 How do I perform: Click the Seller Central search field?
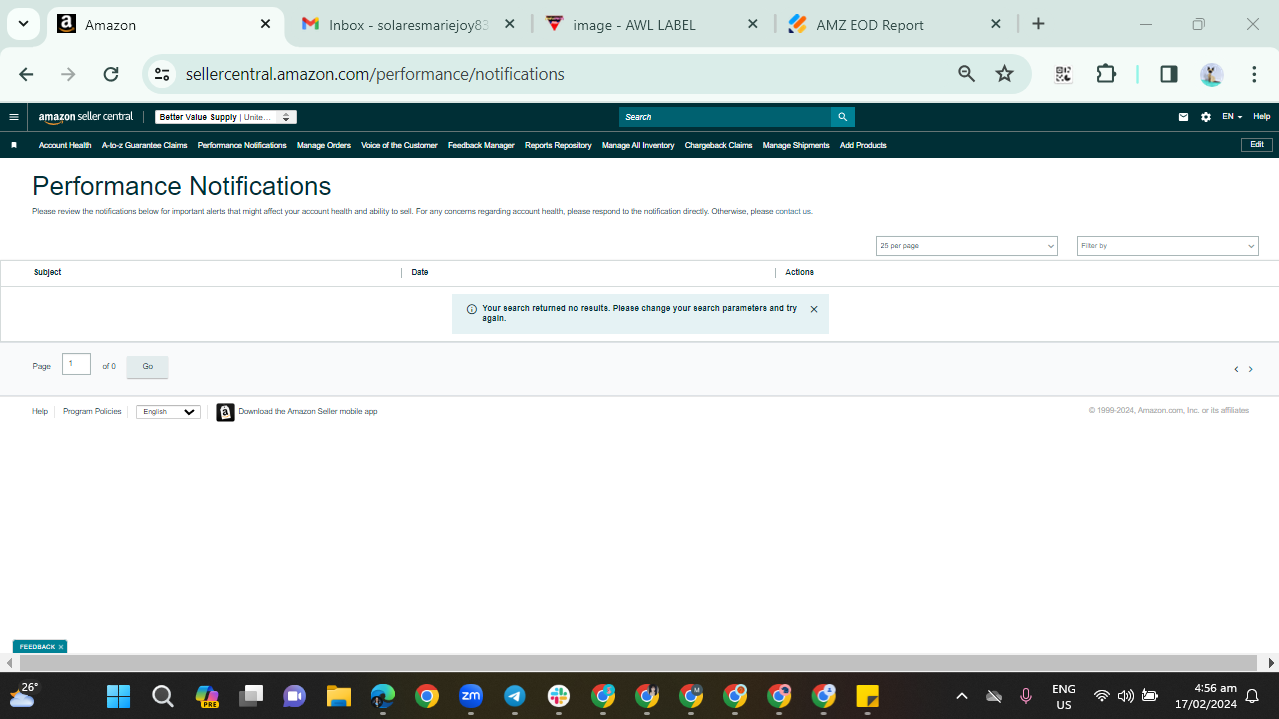[725, 117]
